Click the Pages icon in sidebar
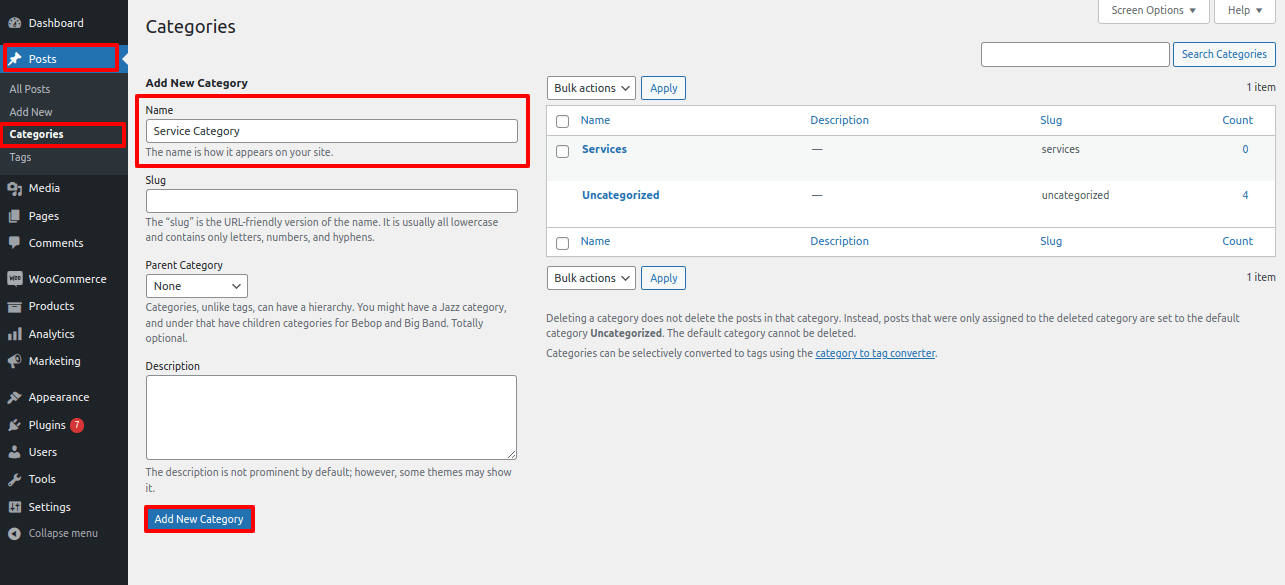Screen dimensions: 1285x585 tap(15, 216)
